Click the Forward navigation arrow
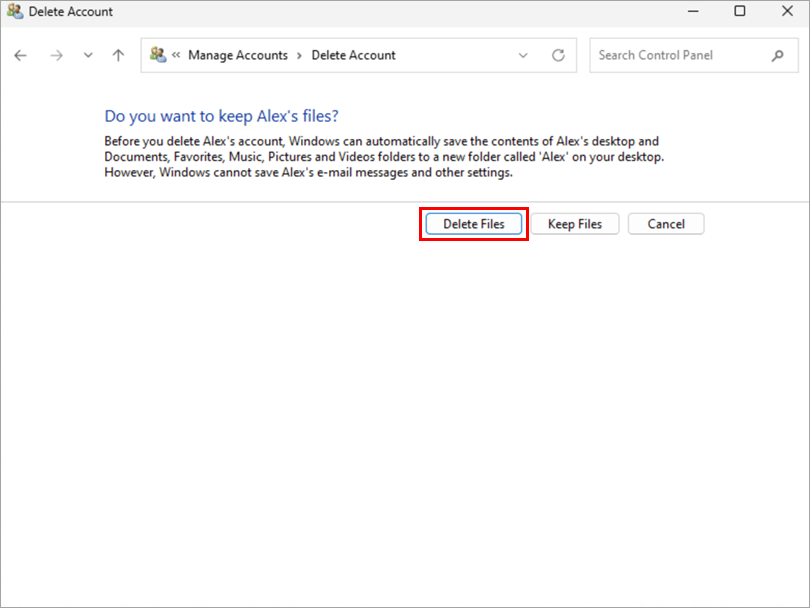810x608 pixels. (56, 56)
